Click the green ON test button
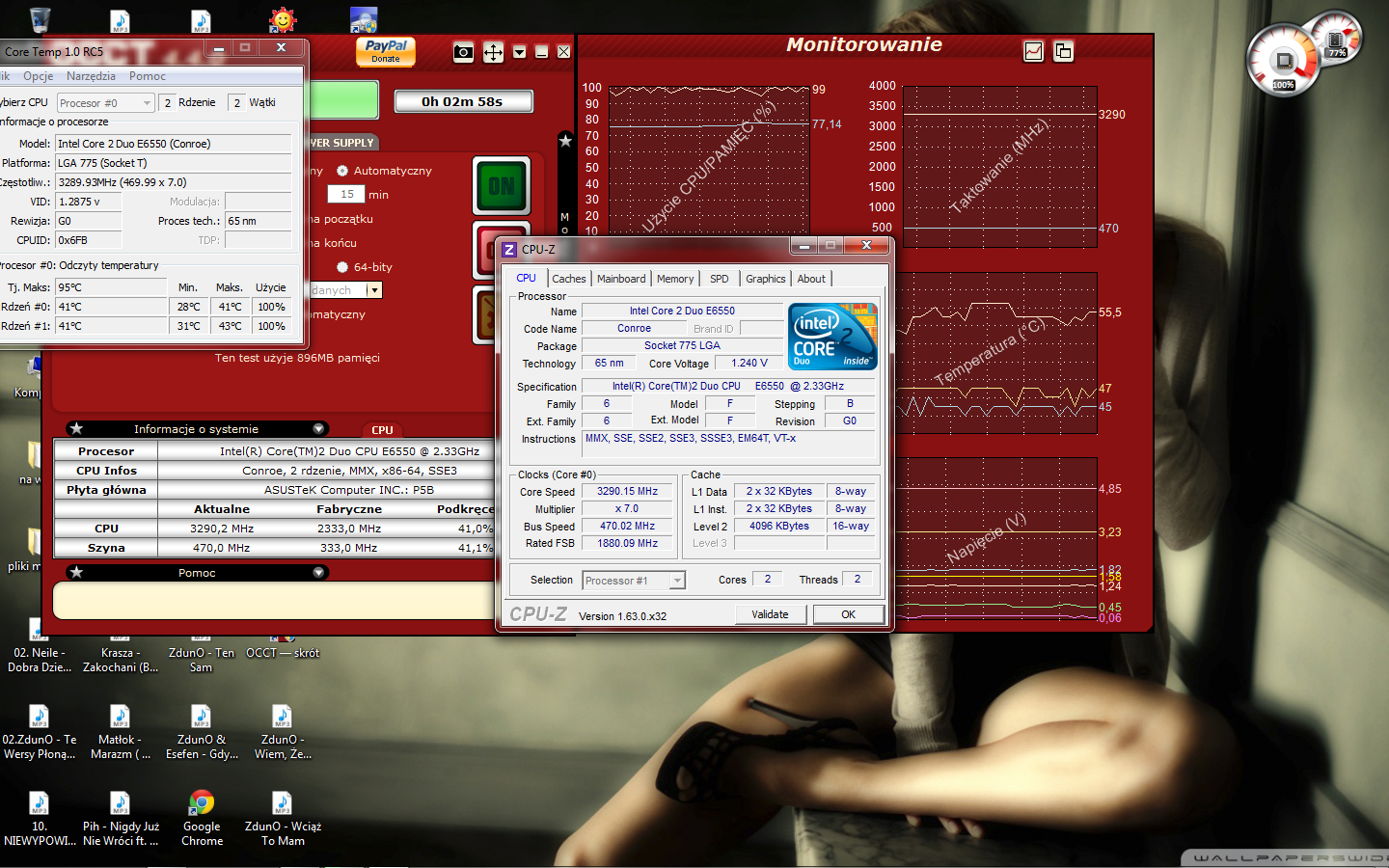1389x868 pixels. tap(502, 186)
